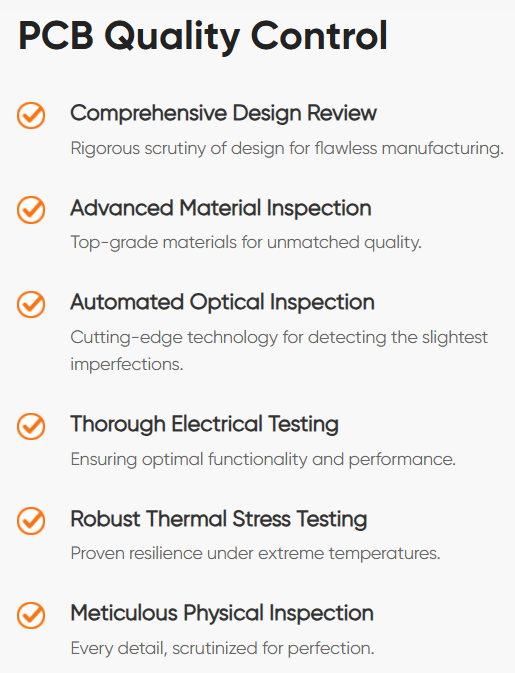Viewport: 515px width, 673px height.
Task: Click the 'Top-grade materials' description text
Action: (x=246, y=243)
